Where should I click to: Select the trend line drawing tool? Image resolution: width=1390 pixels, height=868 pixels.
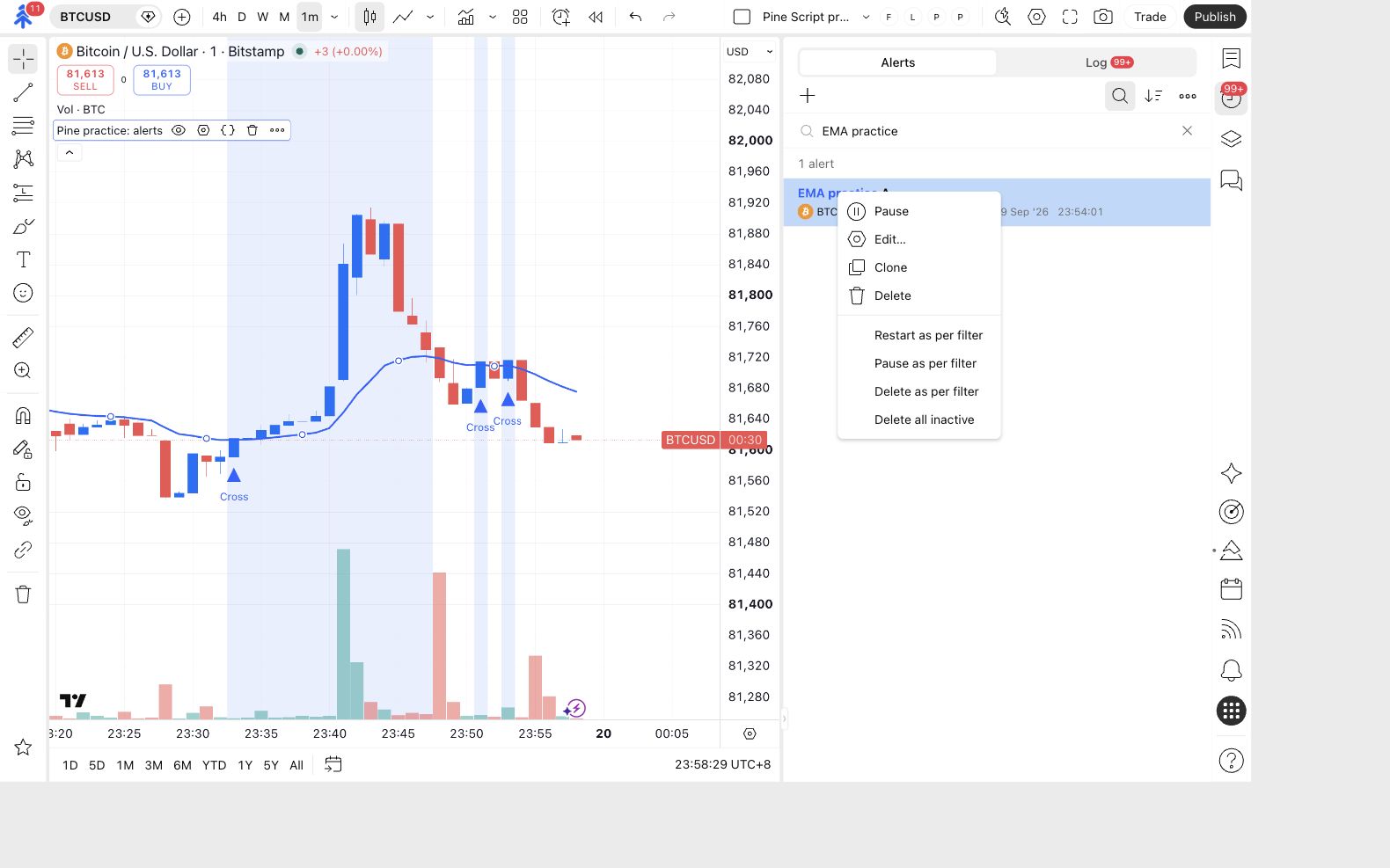point(23,92)
